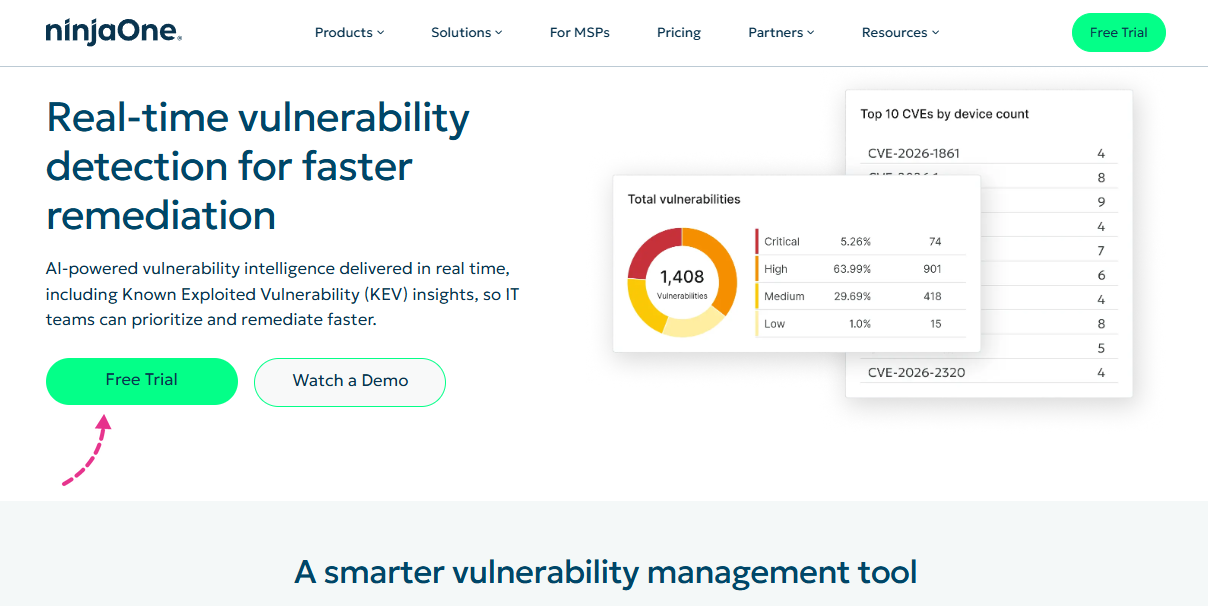Click the Real-time vulnerability detection headline
The width and height of the screenshot is (1208, 606).
tap(258, 167)
